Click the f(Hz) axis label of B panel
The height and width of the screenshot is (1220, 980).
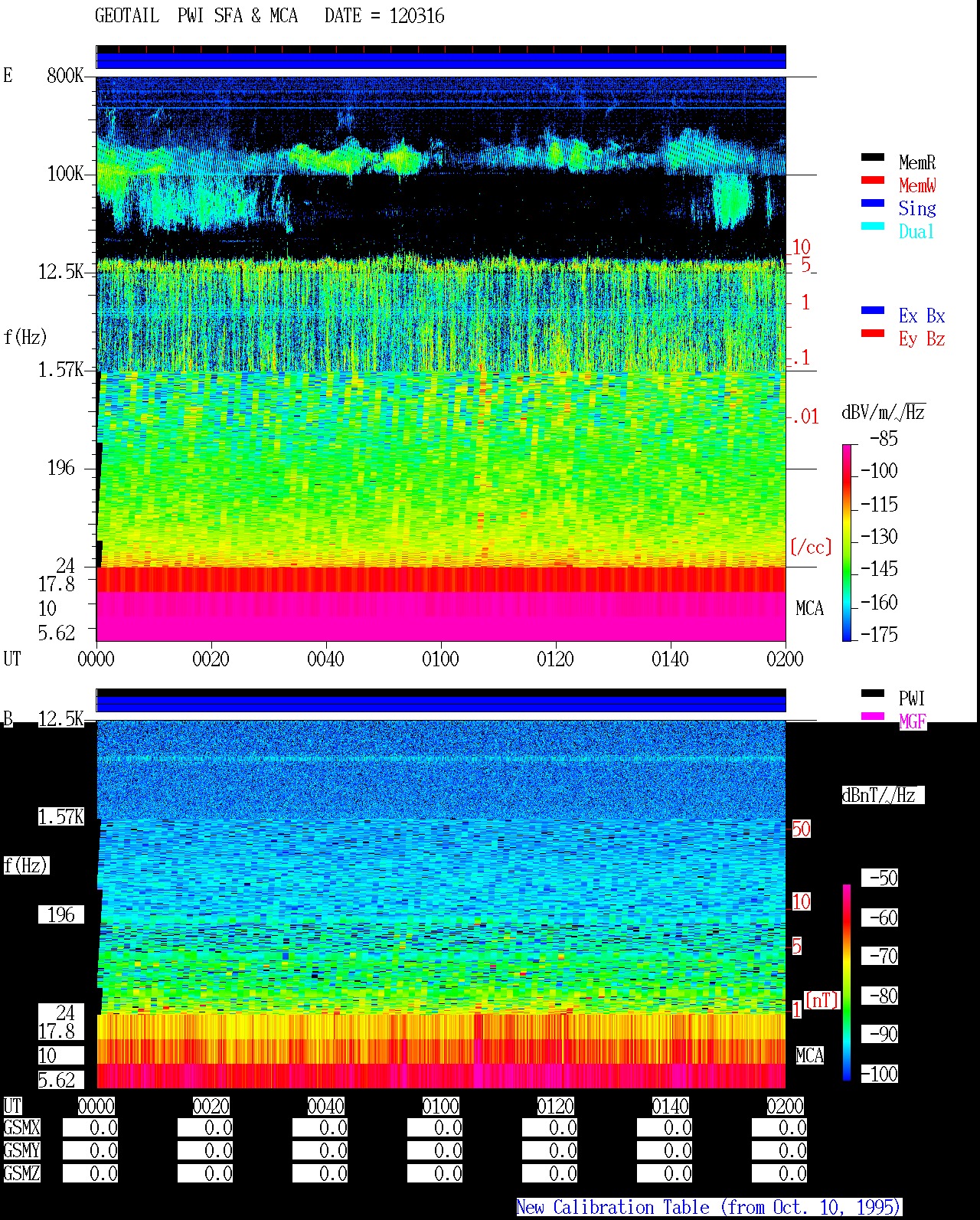click(x=25, y=865)
